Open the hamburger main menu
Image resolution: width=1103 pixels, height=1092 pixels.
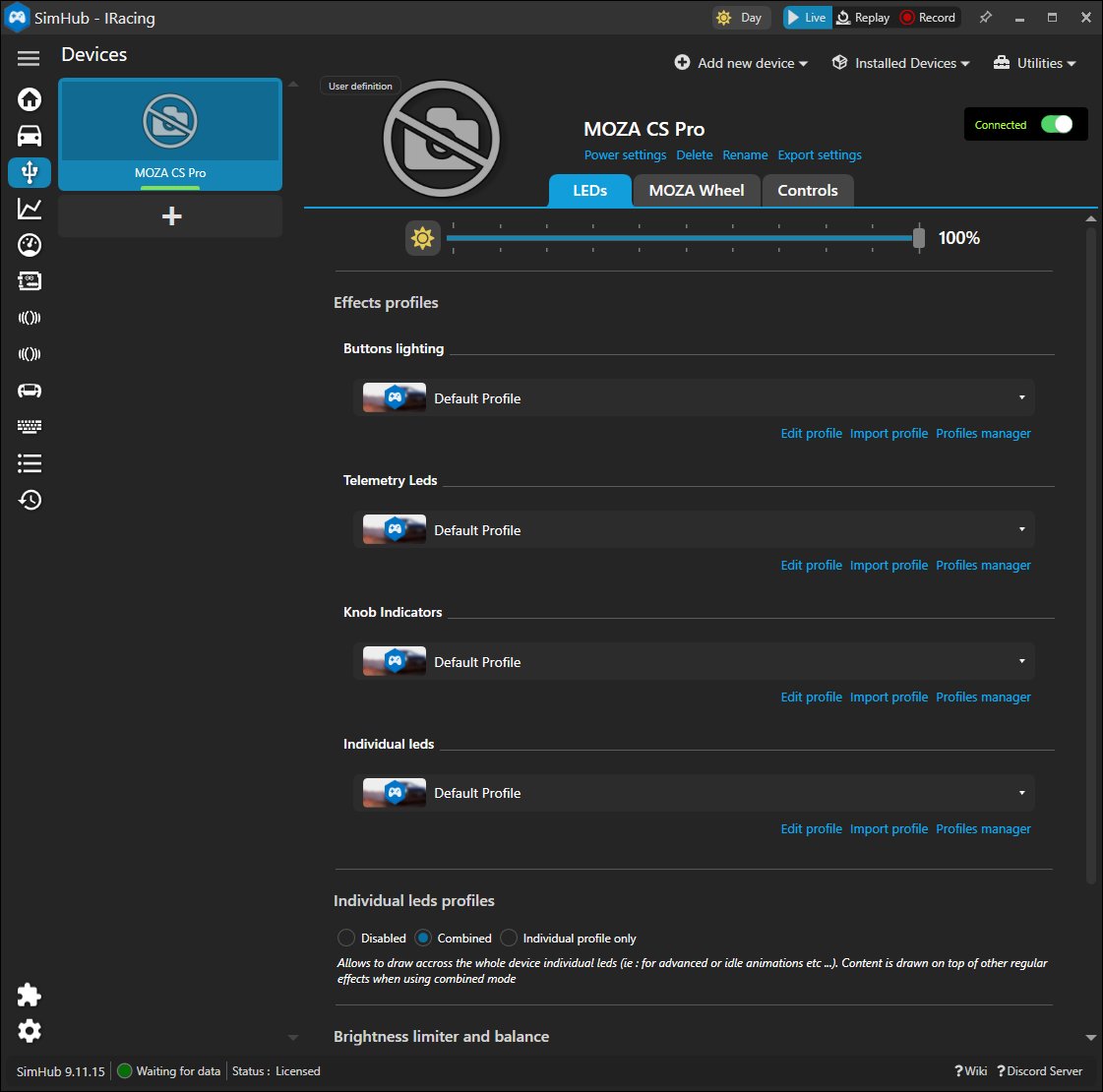point(29,58)
